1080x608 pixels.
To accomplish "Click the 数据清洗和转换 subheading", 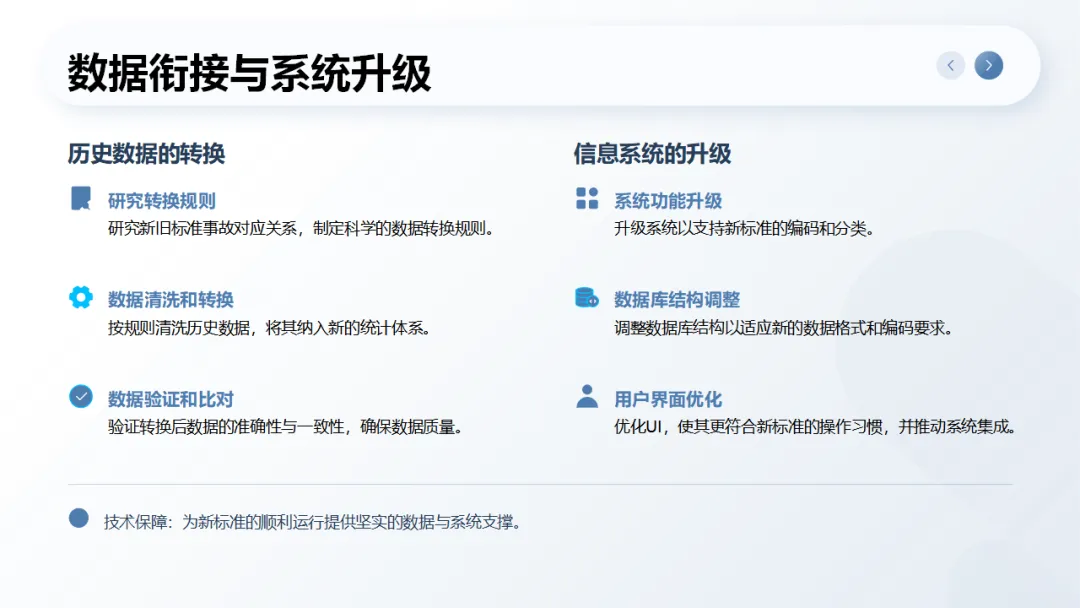I will (x=171, y=300).
